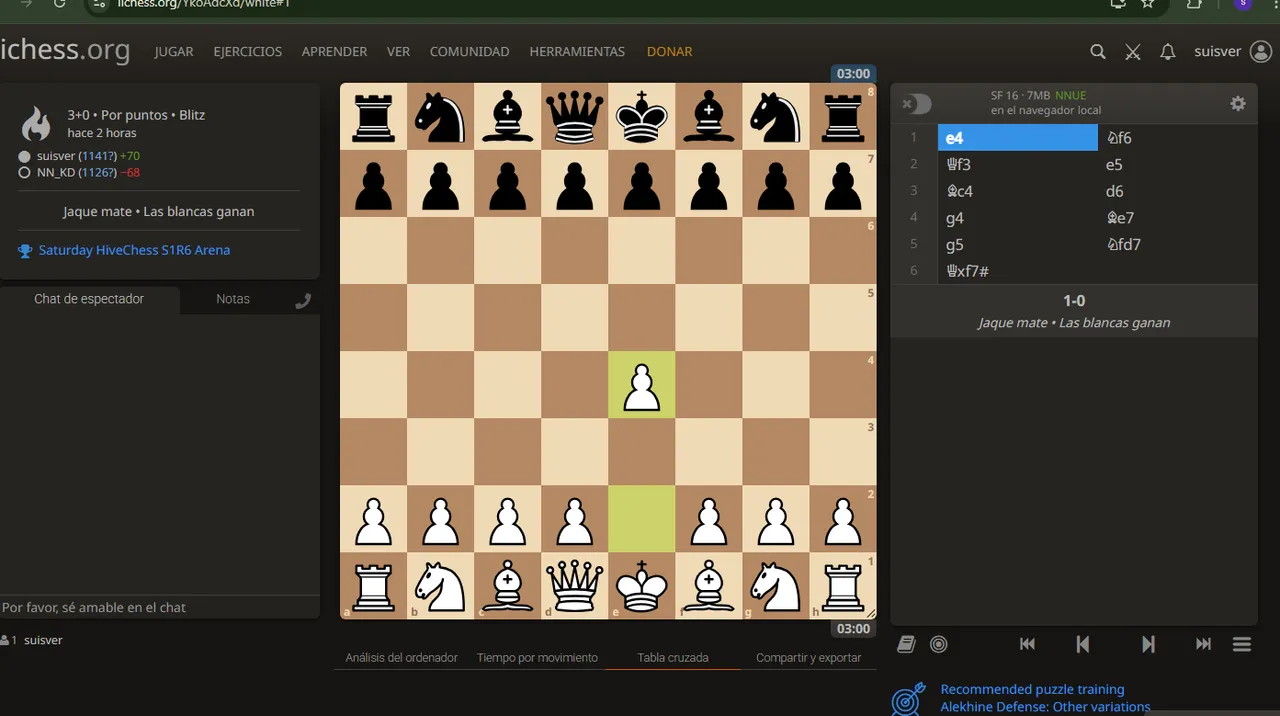Image resolution: width=1280 pixels, height=716 pixels.
Task: Open Compartir y exportar tab
Action: tap(808, 658)
